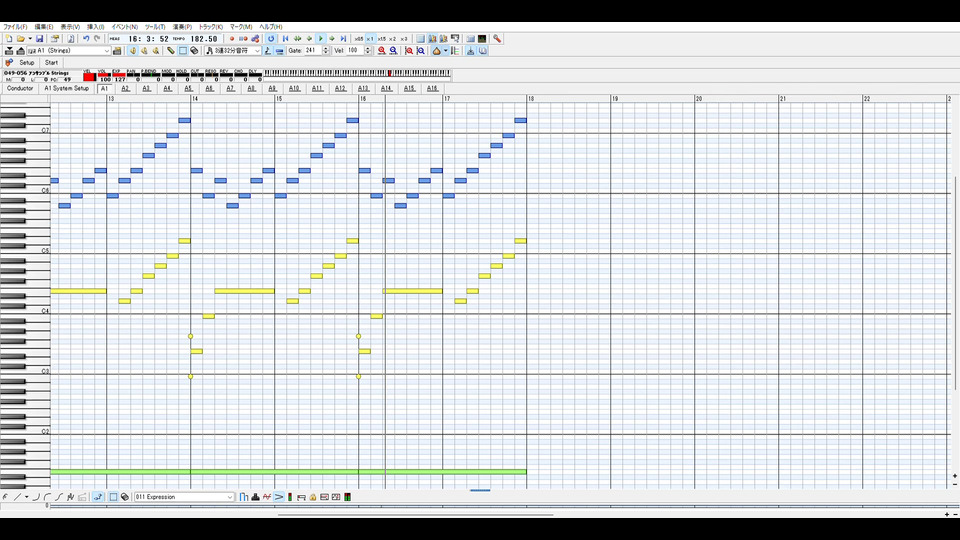960x540 pixels.
Task: Toggle the velocity bar graph icon
Action: click(x=244, y=497)
